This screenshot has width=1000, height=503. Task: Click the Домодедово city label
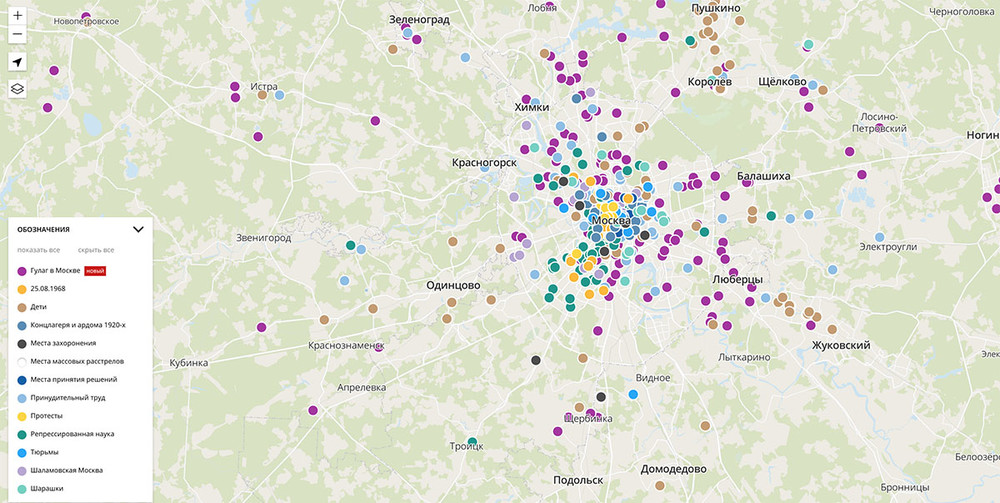tap(673, 469)
